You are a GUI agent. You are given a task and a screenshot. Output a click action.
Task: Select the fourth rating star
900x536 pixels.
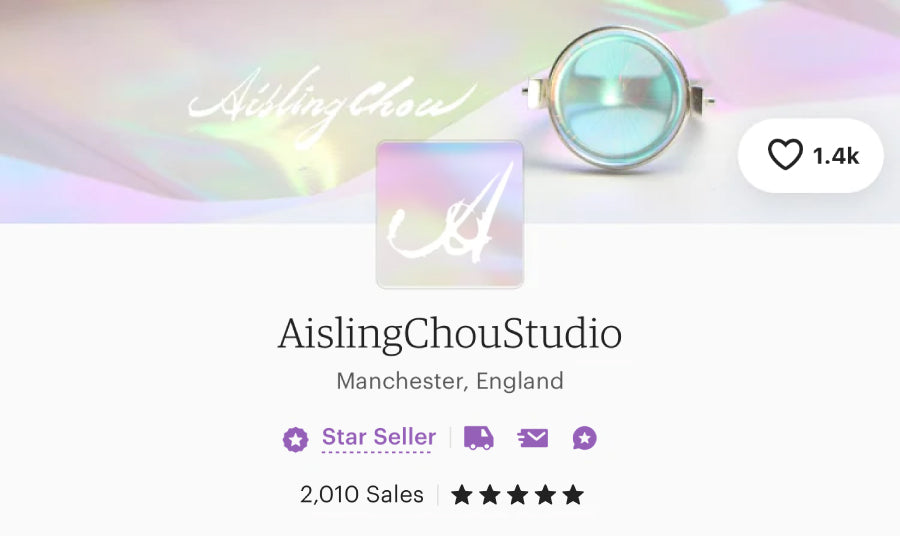[x=545, y=495]
